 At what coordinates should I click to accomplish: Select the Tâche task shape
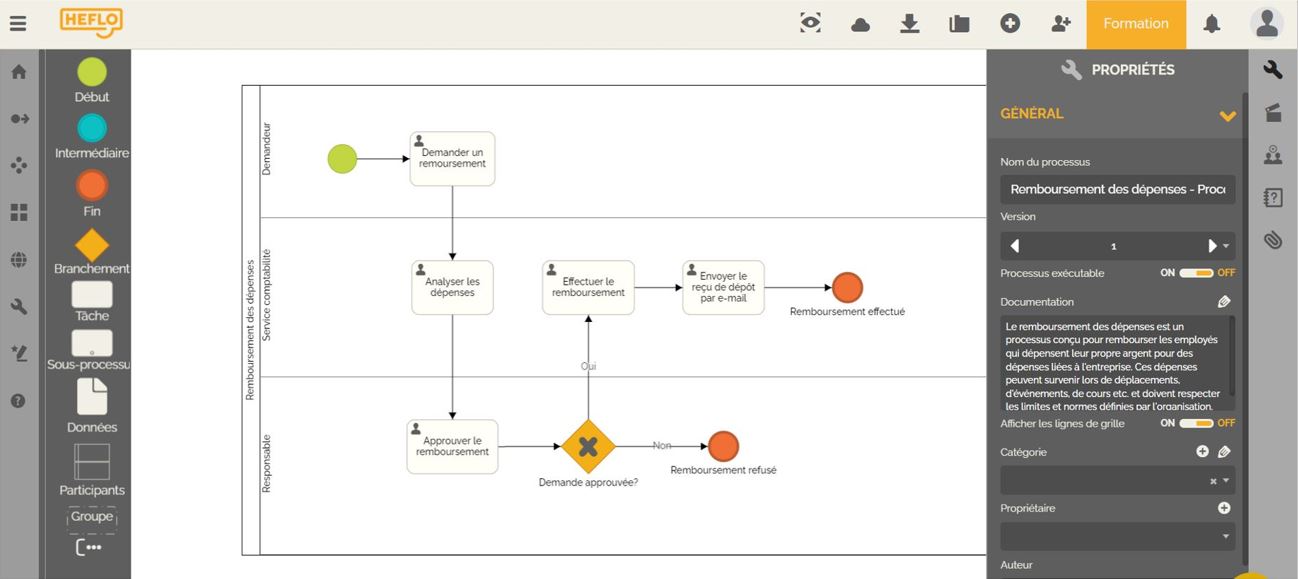[x=92, y=294]
